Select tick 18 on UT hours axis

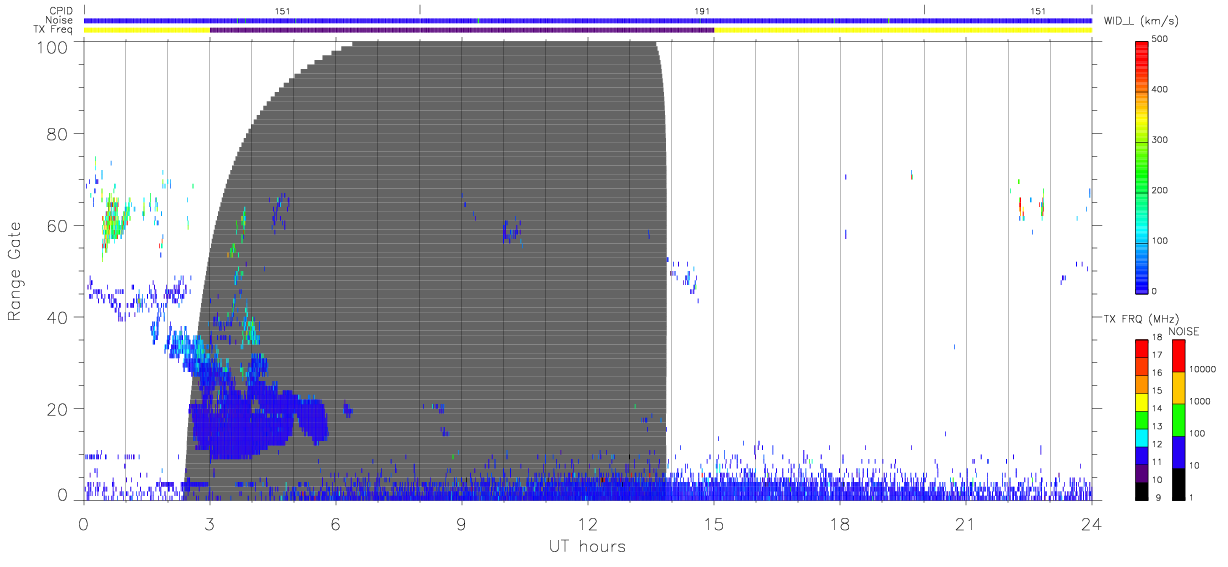coord(840,524)
